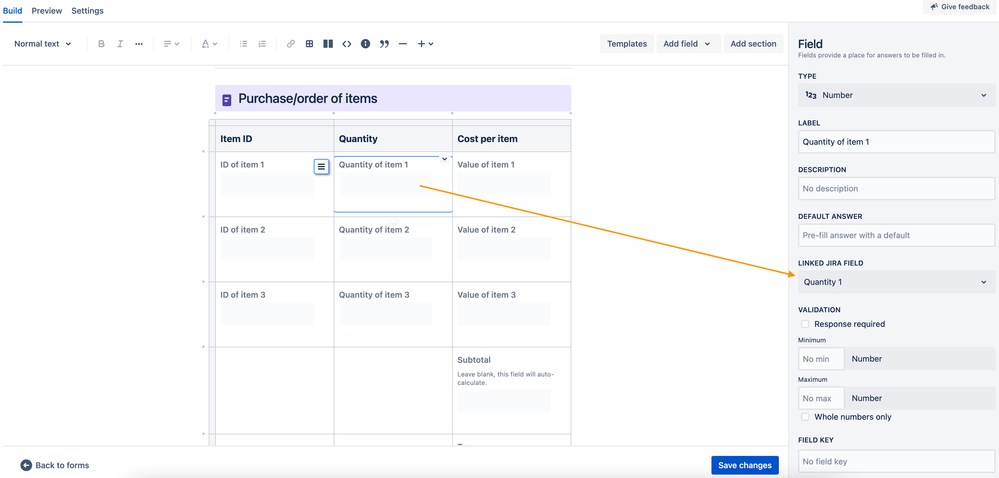Open the text color picker
The width and height of the screenshot is (999, 478).
[210, 44]
